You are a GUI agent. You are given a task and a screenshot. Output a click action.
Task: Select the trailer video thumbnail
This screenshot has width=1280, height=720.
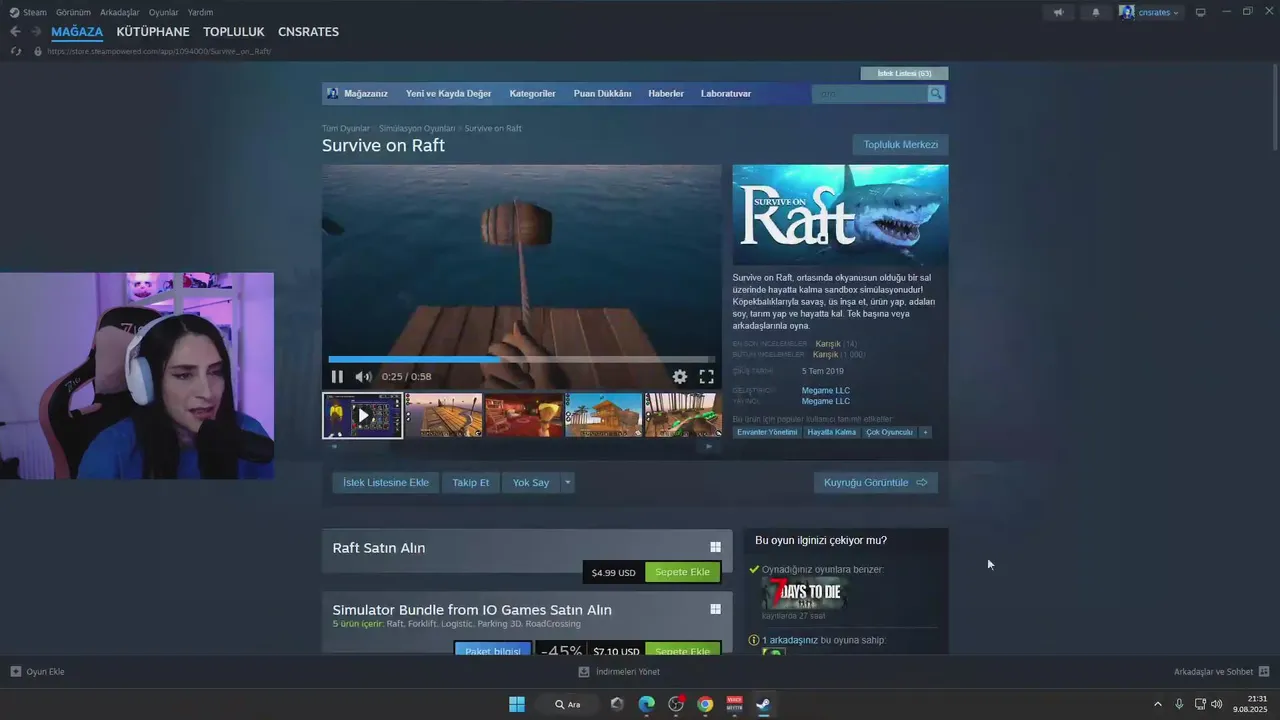pyautogui.click(x=362, y=415)
